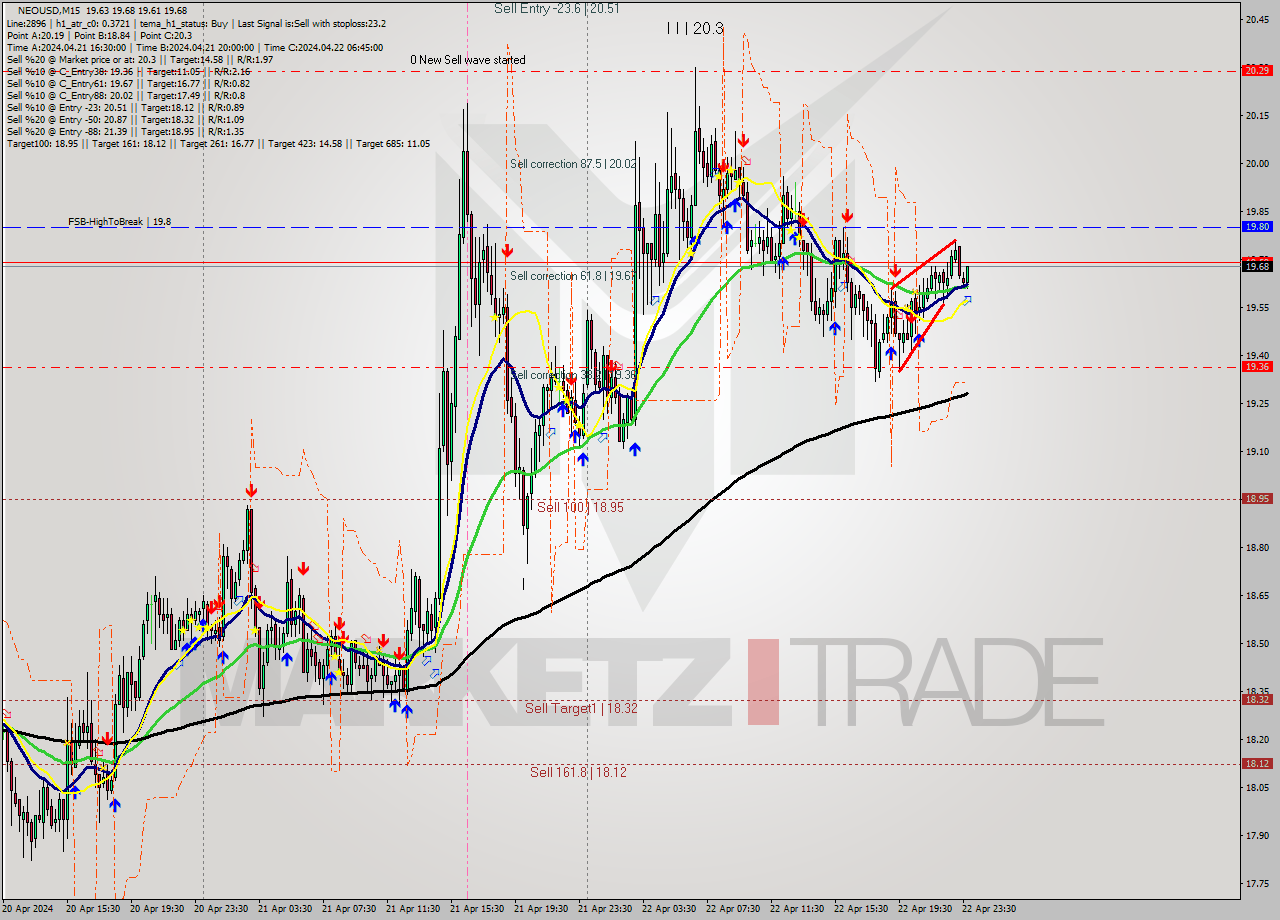Click the 'Sell %20 @ Entry -50' line
This screenshot has height=920, width=1280.
[x=125, y=119]
